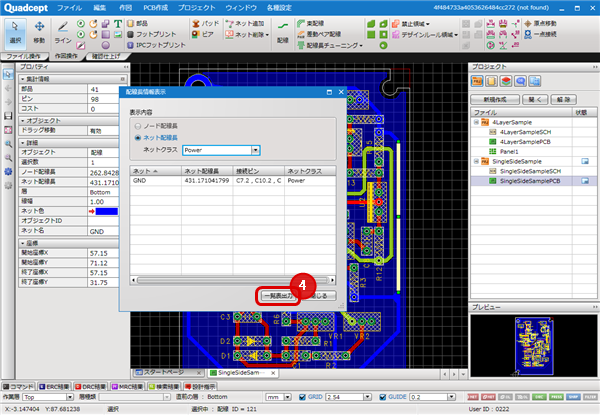This screenshot has height=415, width=600.
Task: Choose the 移動 move tool
Action: (39, 33)
